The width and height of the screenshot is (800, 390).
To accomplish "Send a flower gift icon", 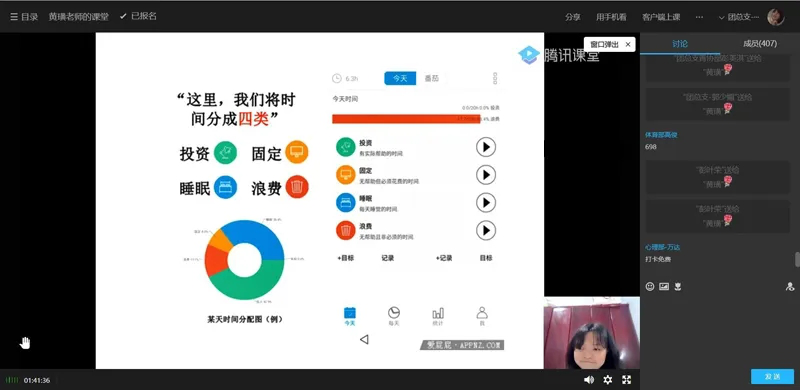I will [x=678, y=286].
